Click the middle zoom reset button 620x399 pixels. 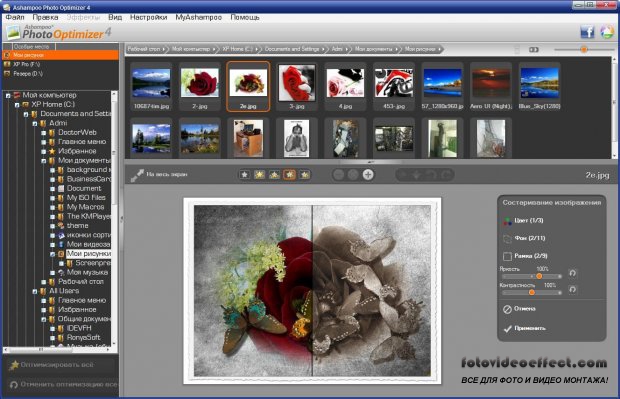(x=353, y=174)
